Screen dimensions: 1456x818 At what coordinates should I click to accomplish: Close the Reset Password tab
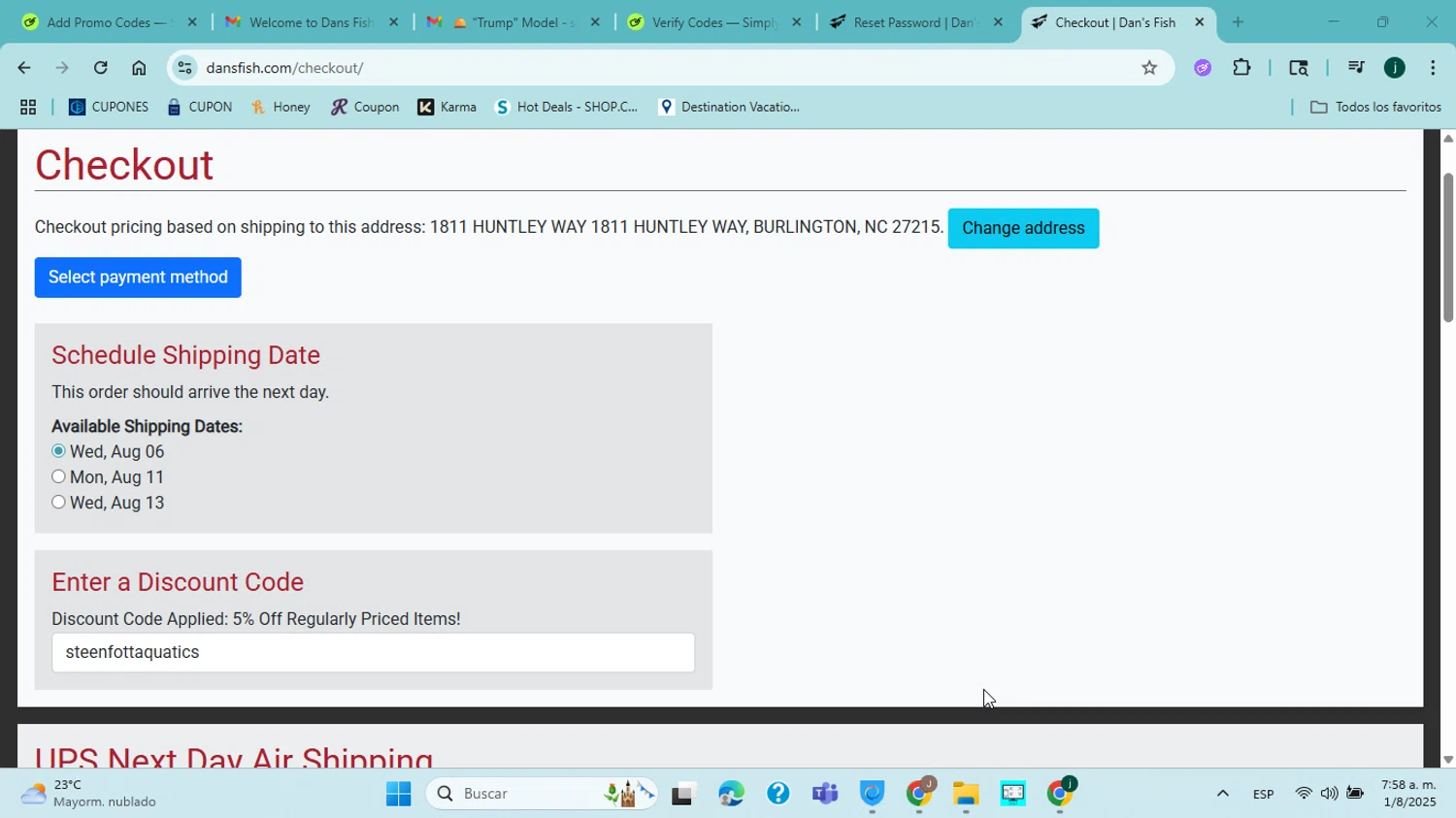click(998, 22)
